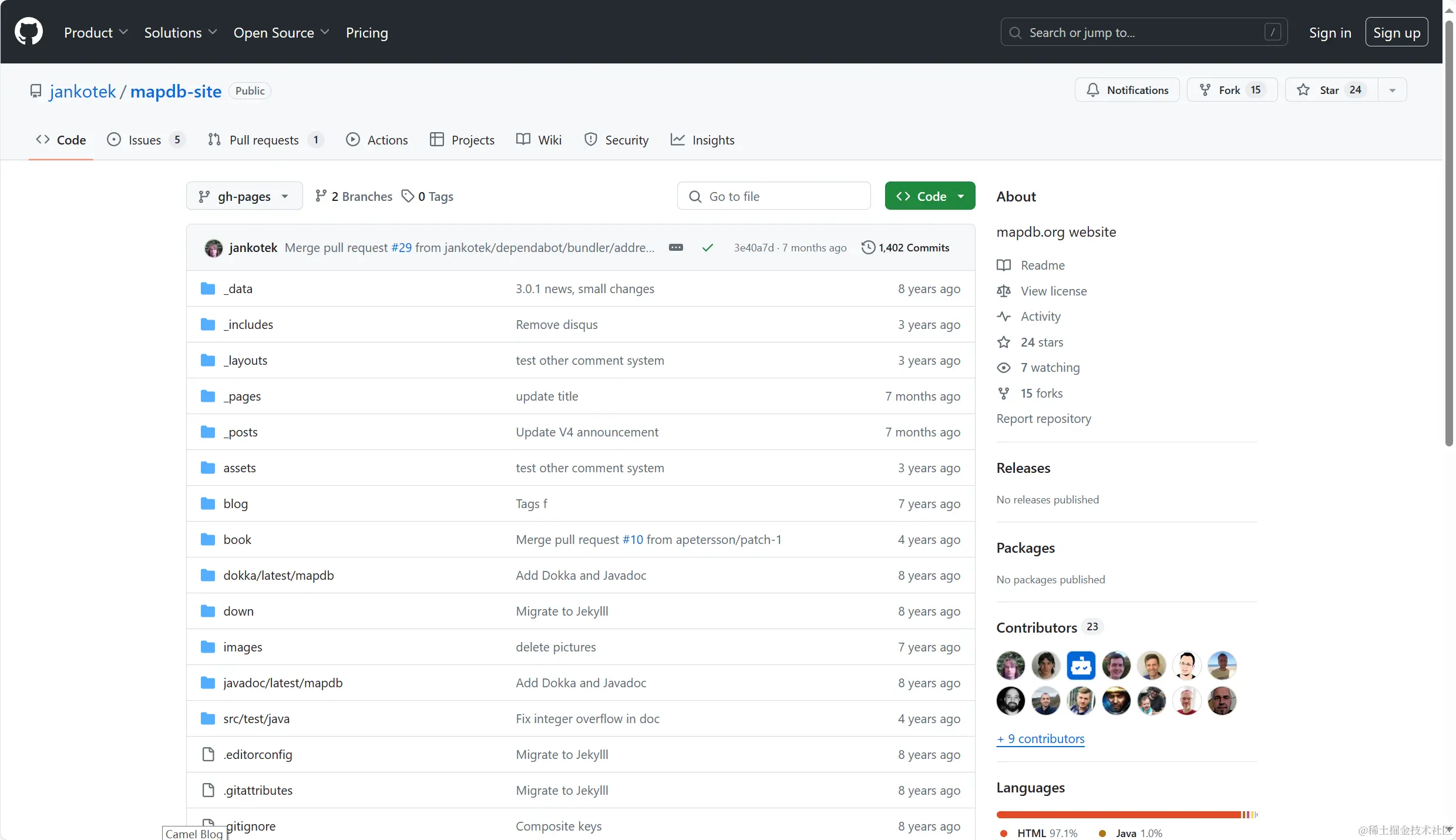This screenshot has height=840, width=1456.
Task: Open Activity in About section
Action: tap(1029, 316)
